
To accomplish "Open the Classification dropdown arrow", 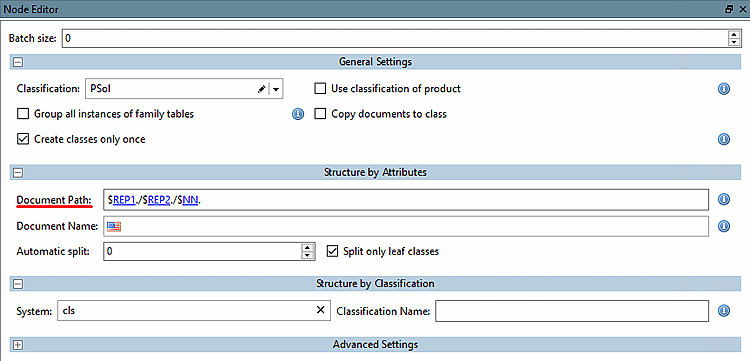I will pos(276,89).
